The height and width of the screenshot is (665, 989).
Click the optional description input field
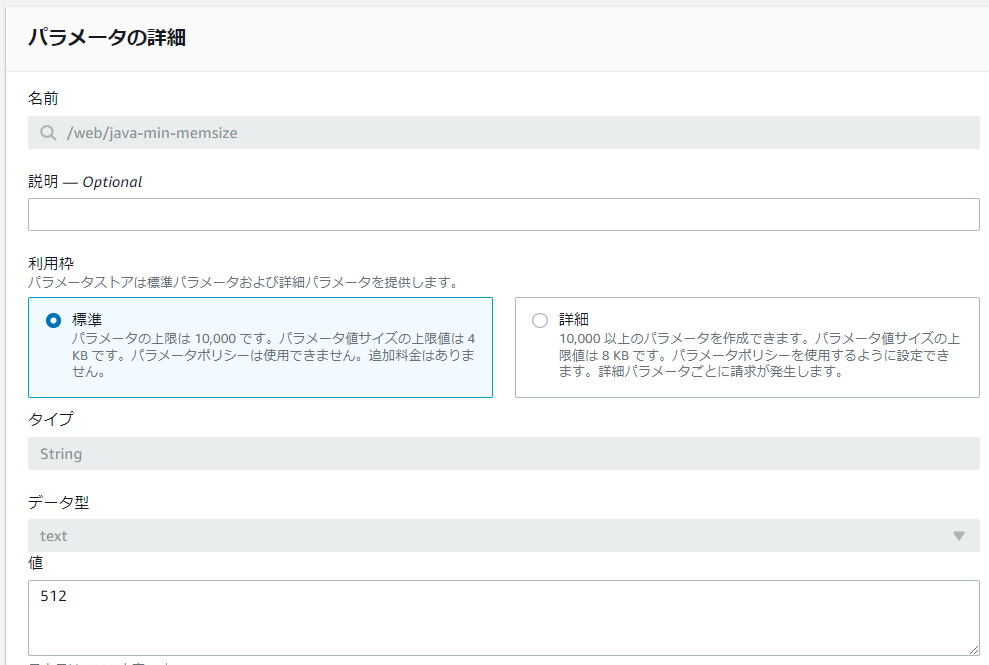(x=503, y=215)
